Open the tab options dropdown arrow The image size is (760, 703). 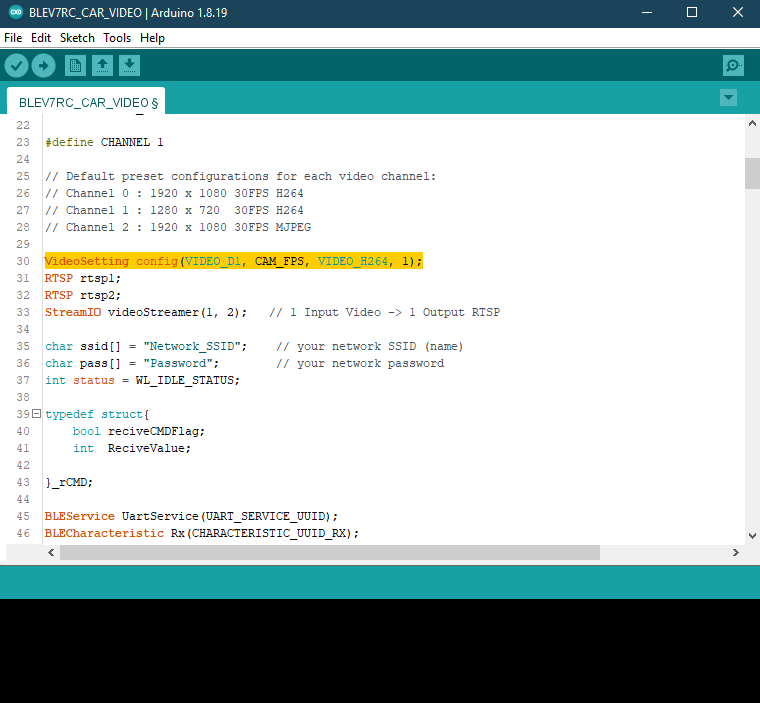coord(728,97)
